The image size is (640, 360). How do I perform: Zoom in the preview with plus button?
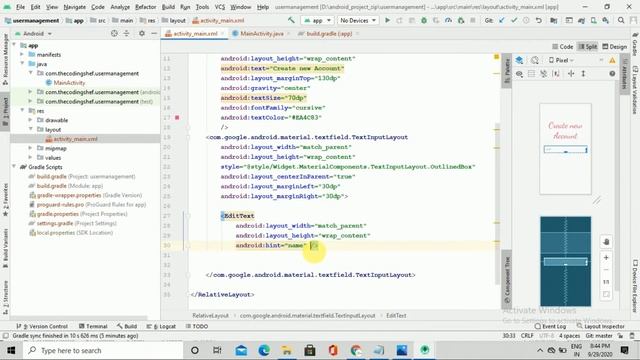pos(606,258)
